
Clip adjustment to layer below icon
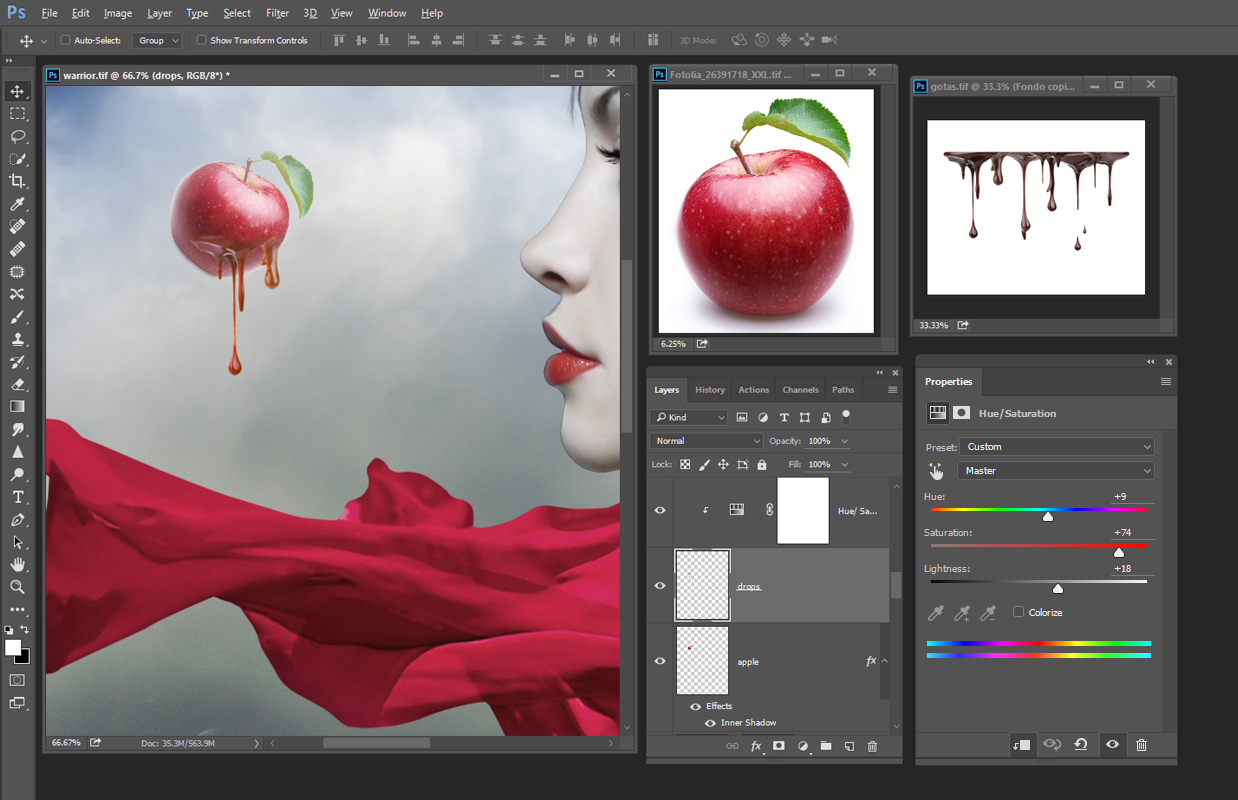point(1021,745)
